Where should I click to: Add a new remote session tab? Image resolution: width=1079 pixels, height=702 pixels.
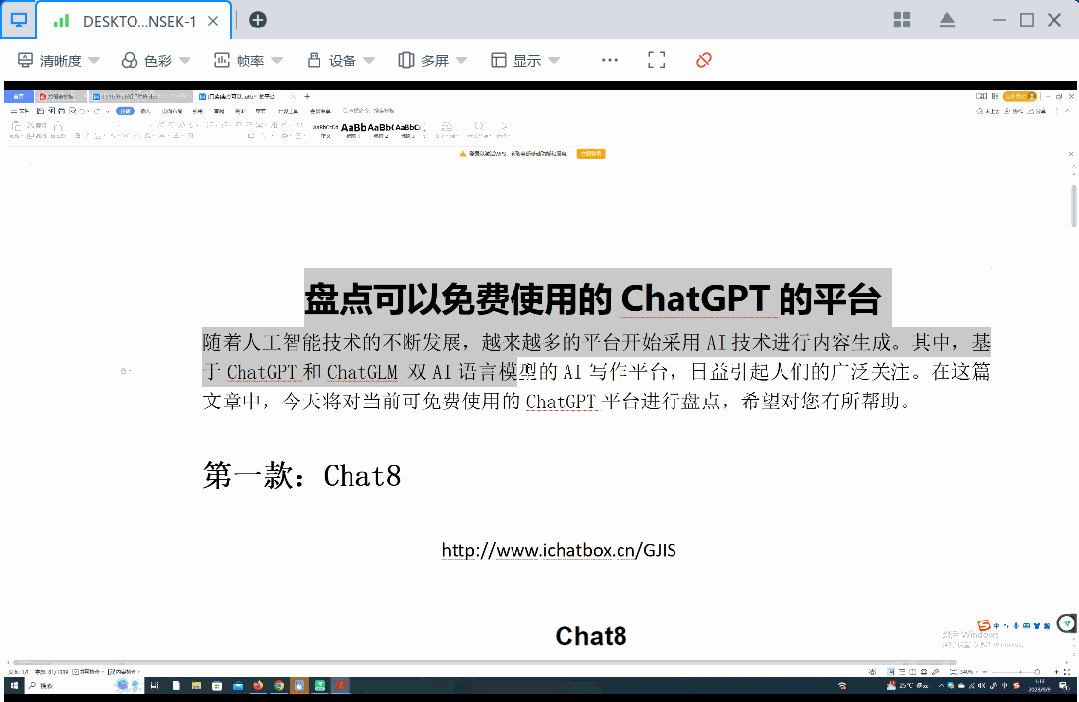click(258, 20)
